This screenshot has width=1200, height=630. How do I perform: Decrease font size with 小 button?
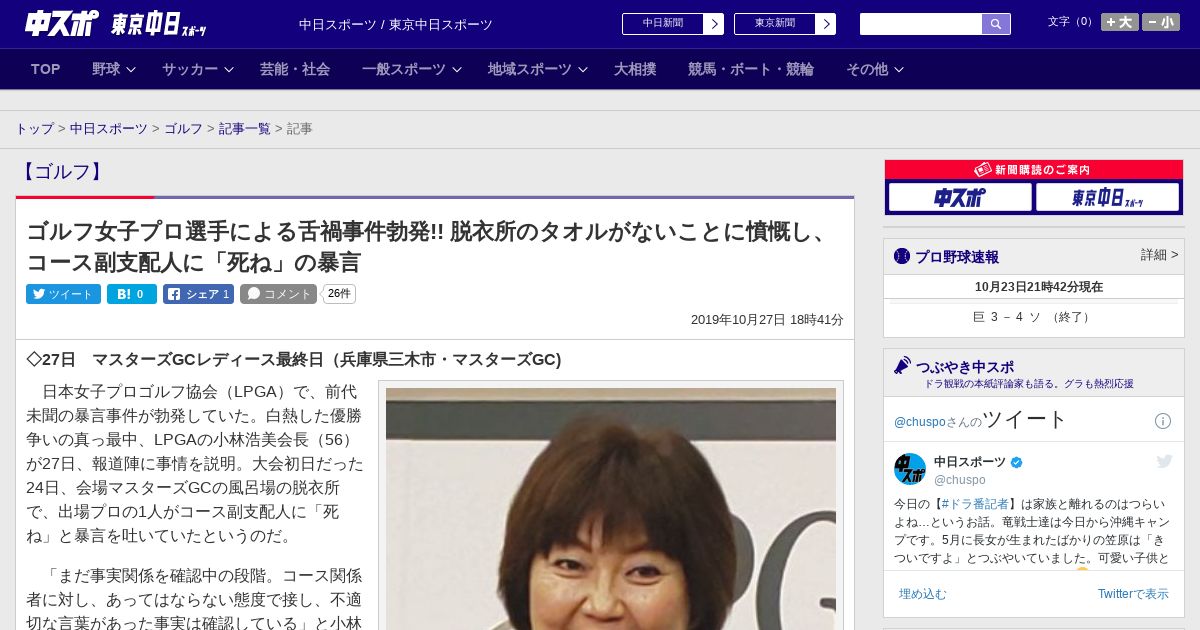pos(1161,22)
